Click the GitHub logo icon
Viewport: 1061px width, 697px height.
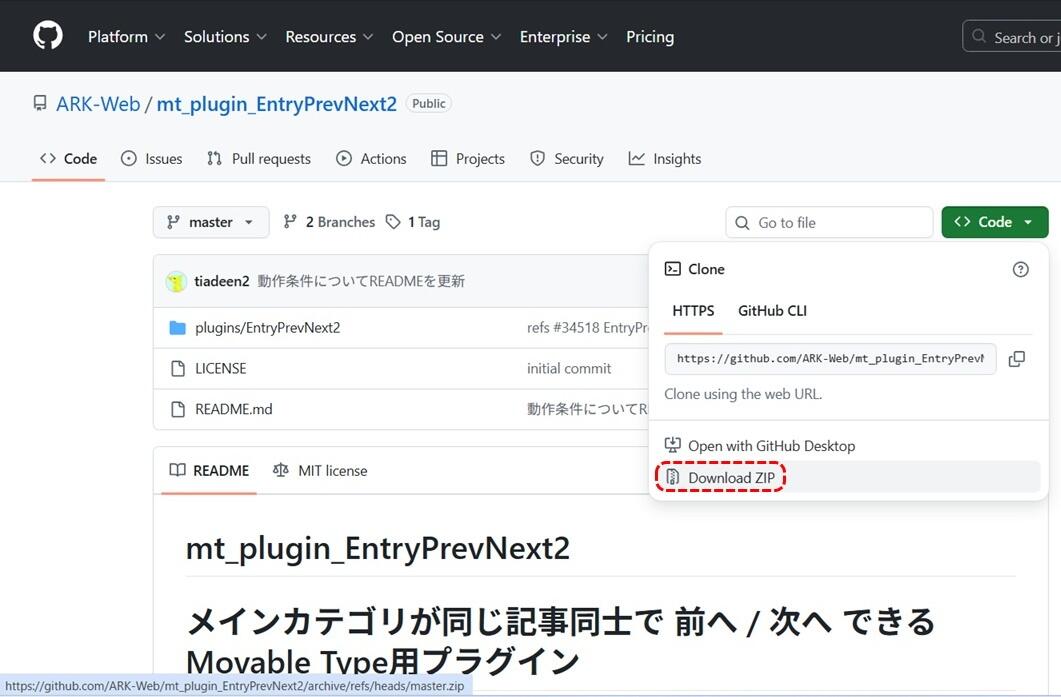(x=47, y=35)
